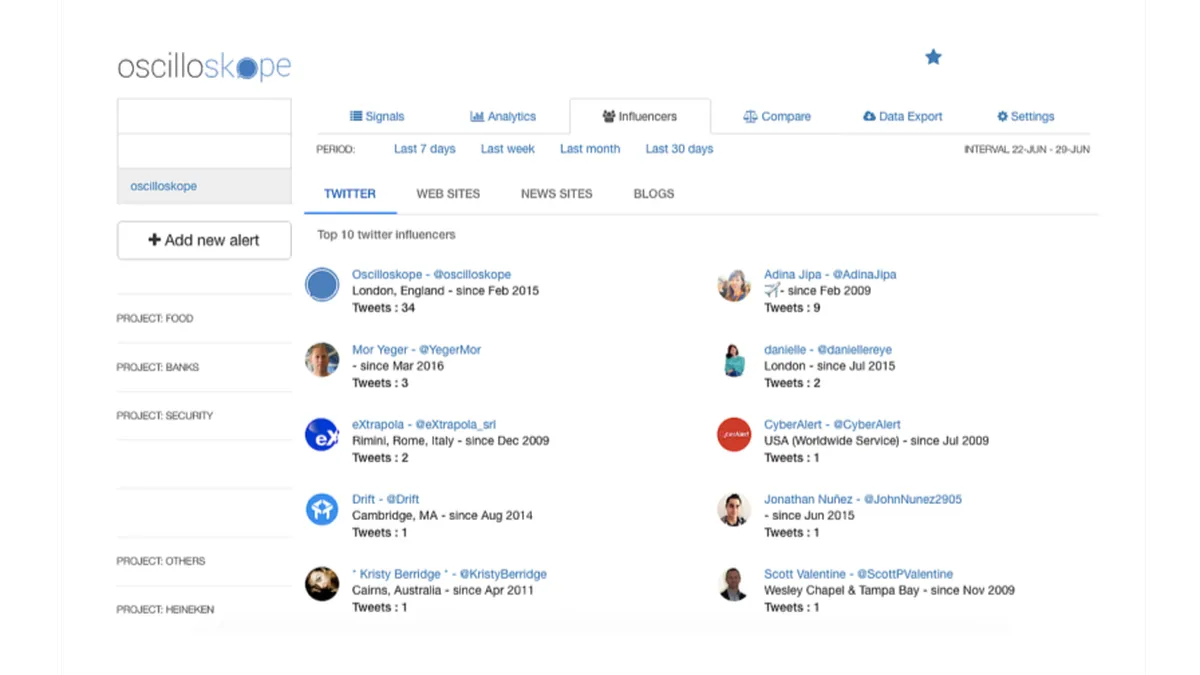1200x675 pixels.
Task: Open PROJECT: BANKS in the sidebar
Action: point(158,367)
